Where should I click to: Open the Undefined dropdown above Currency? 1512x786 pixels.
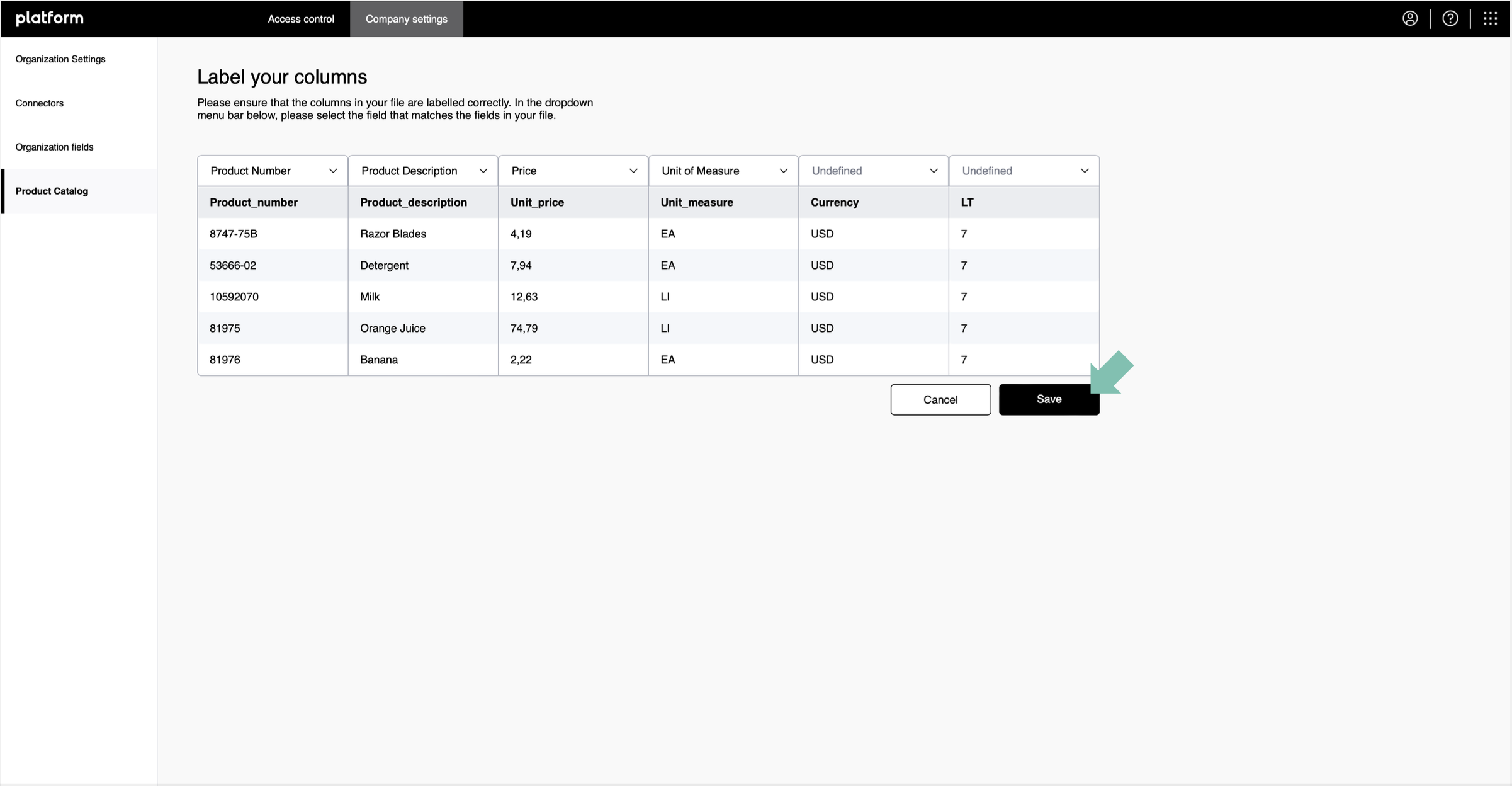point(873,171)
